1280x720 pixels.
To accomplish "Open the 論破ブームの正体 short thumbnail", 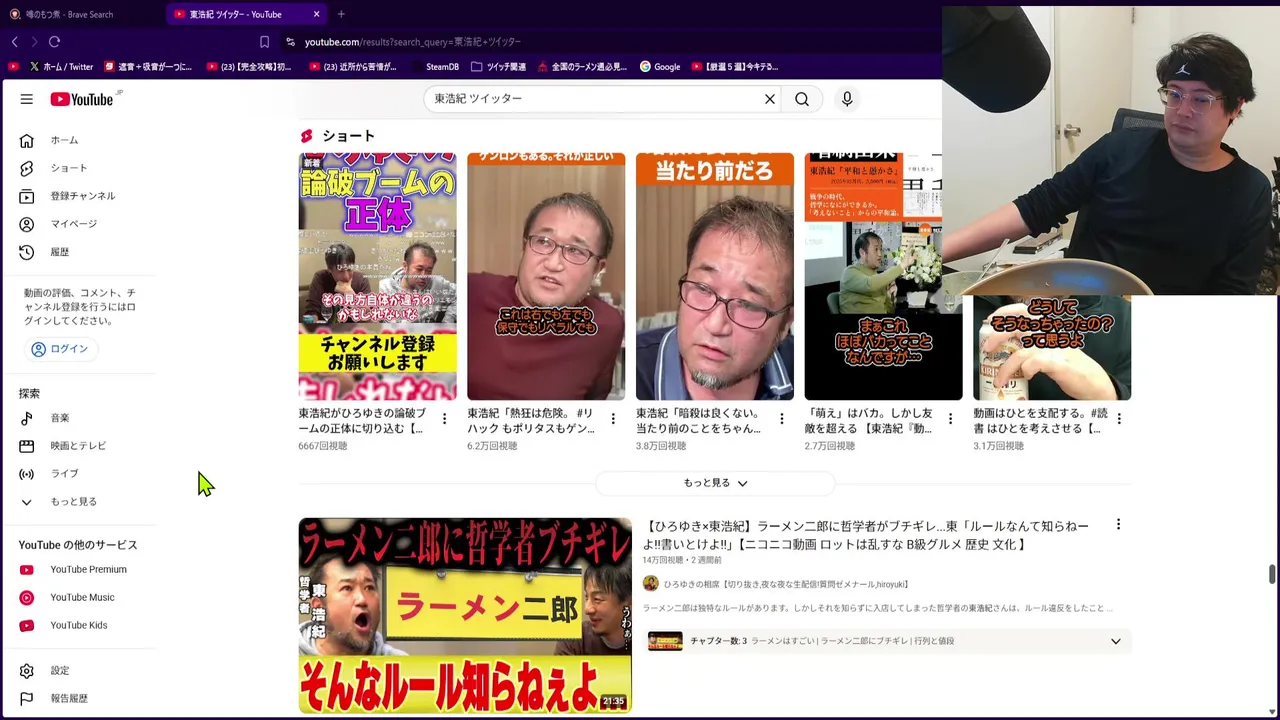I will 377,276.
